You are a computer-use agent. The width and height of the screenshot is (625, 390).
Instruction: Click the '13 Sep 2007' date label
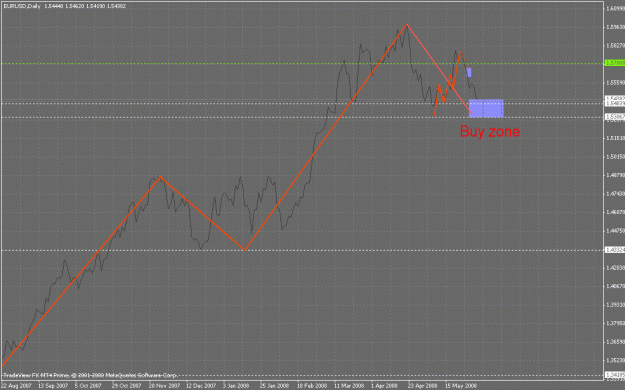(53, 386)
